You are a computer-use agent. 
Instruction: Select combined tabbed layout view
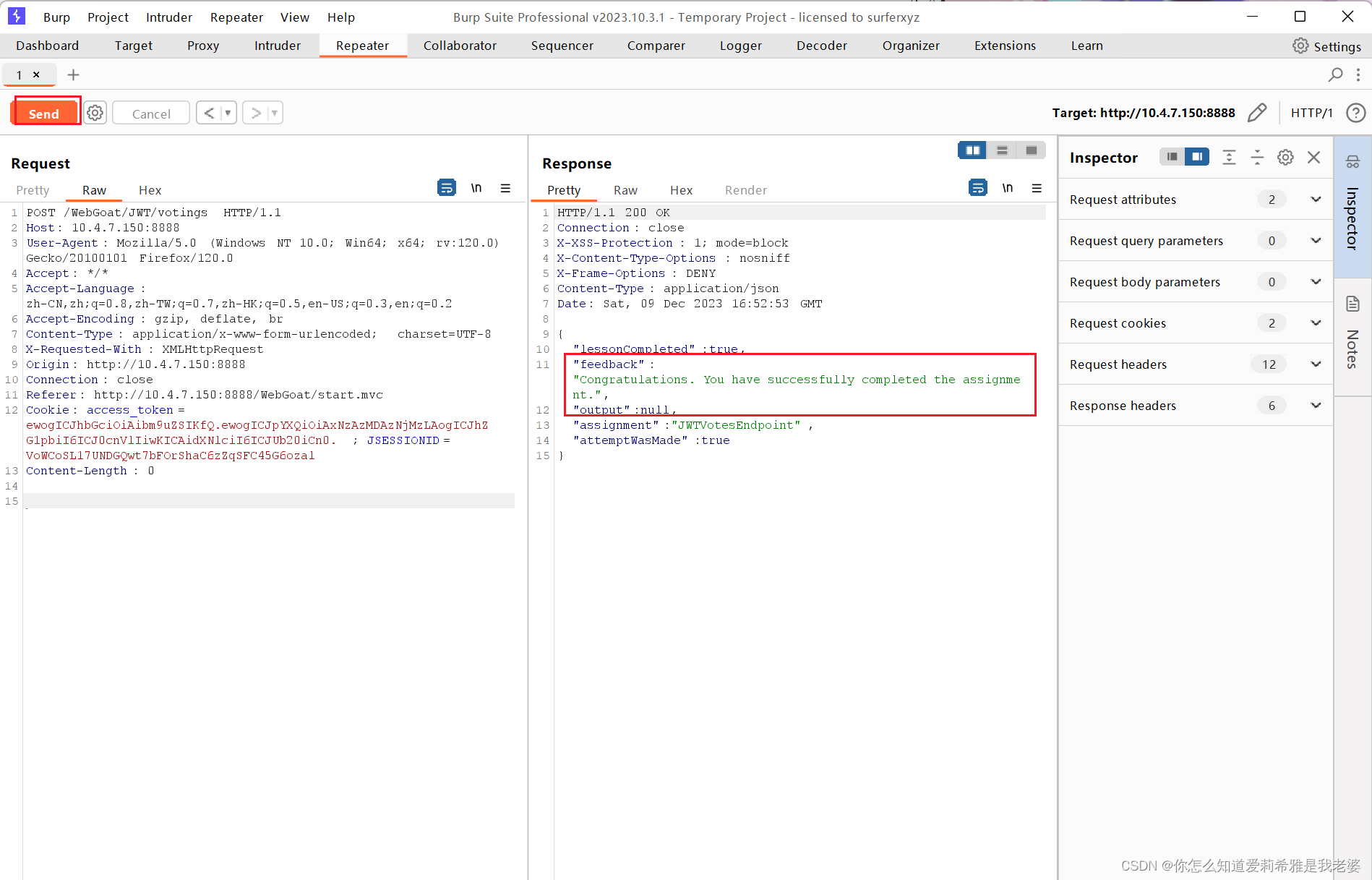click(x=1032, y=150)
